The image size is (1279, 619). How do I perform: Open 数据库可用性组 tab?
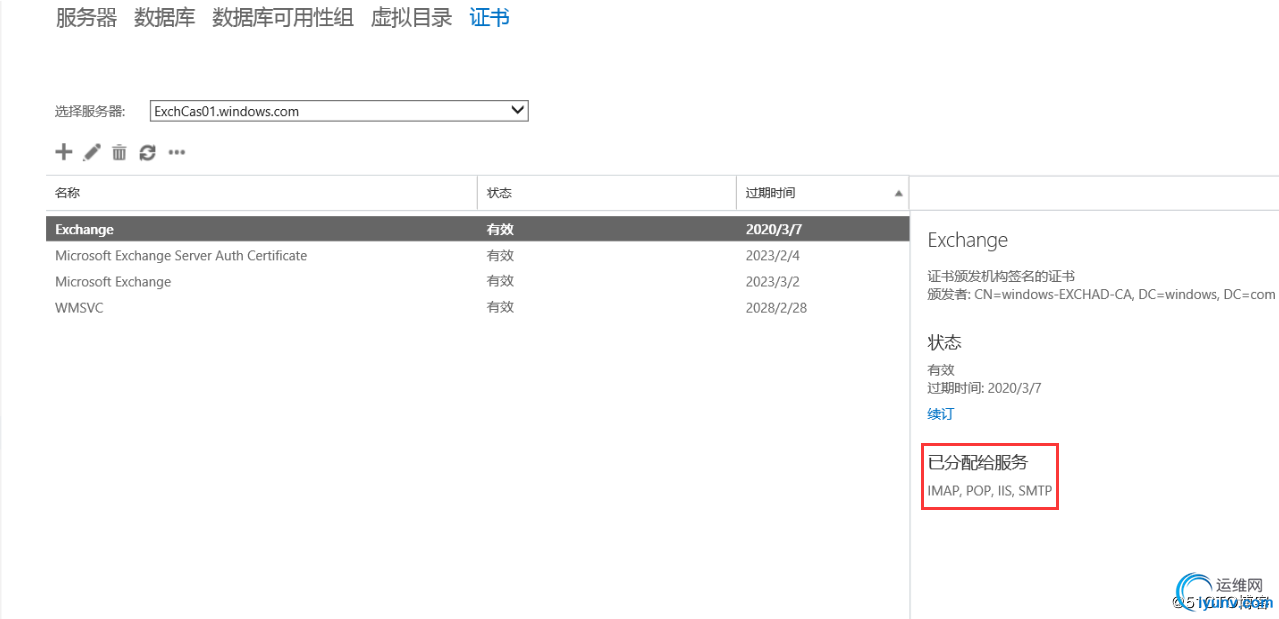point(283,17)
